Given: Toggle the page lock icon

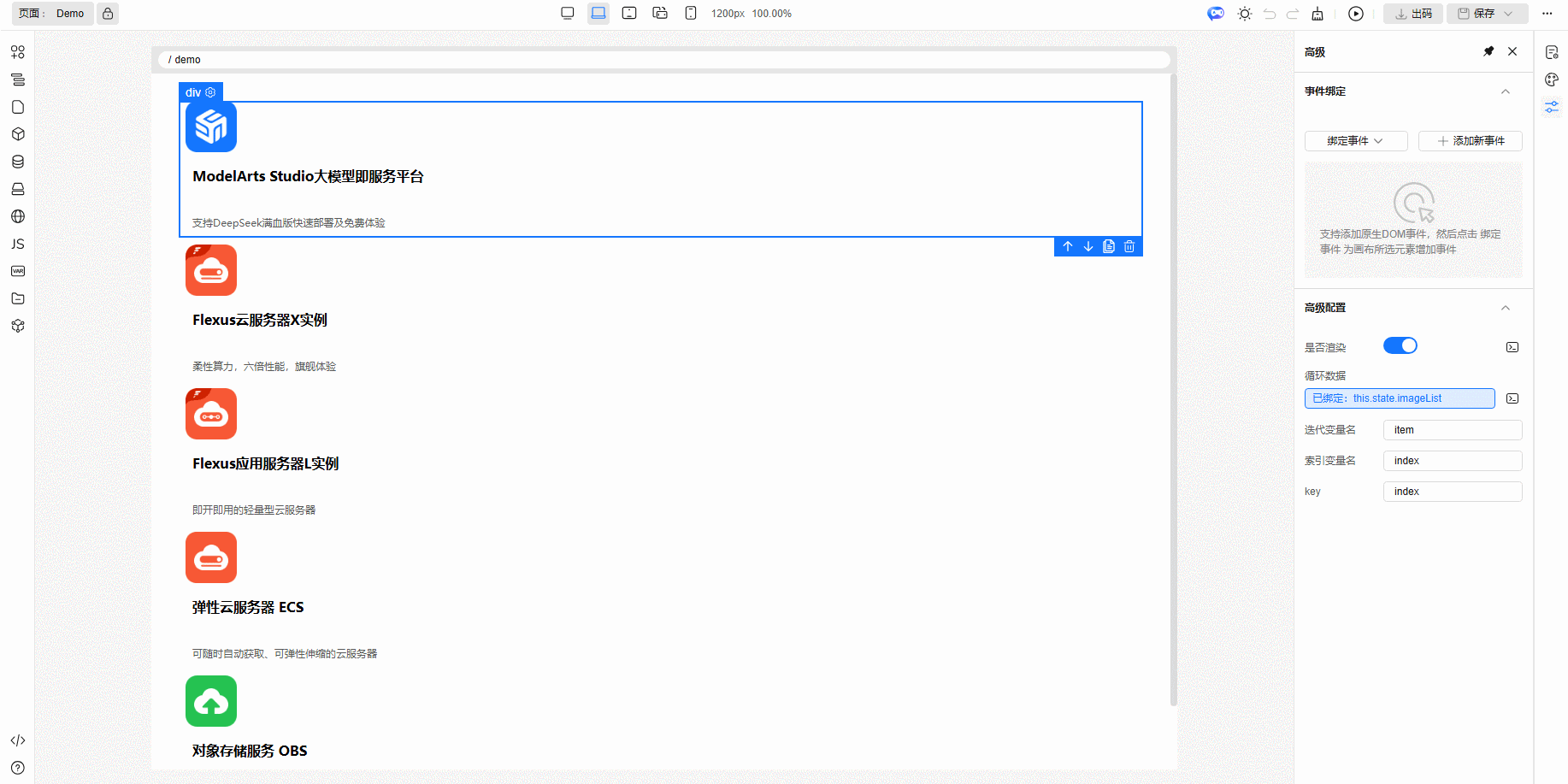Looking at the screenshot, I should coord(108,14).
